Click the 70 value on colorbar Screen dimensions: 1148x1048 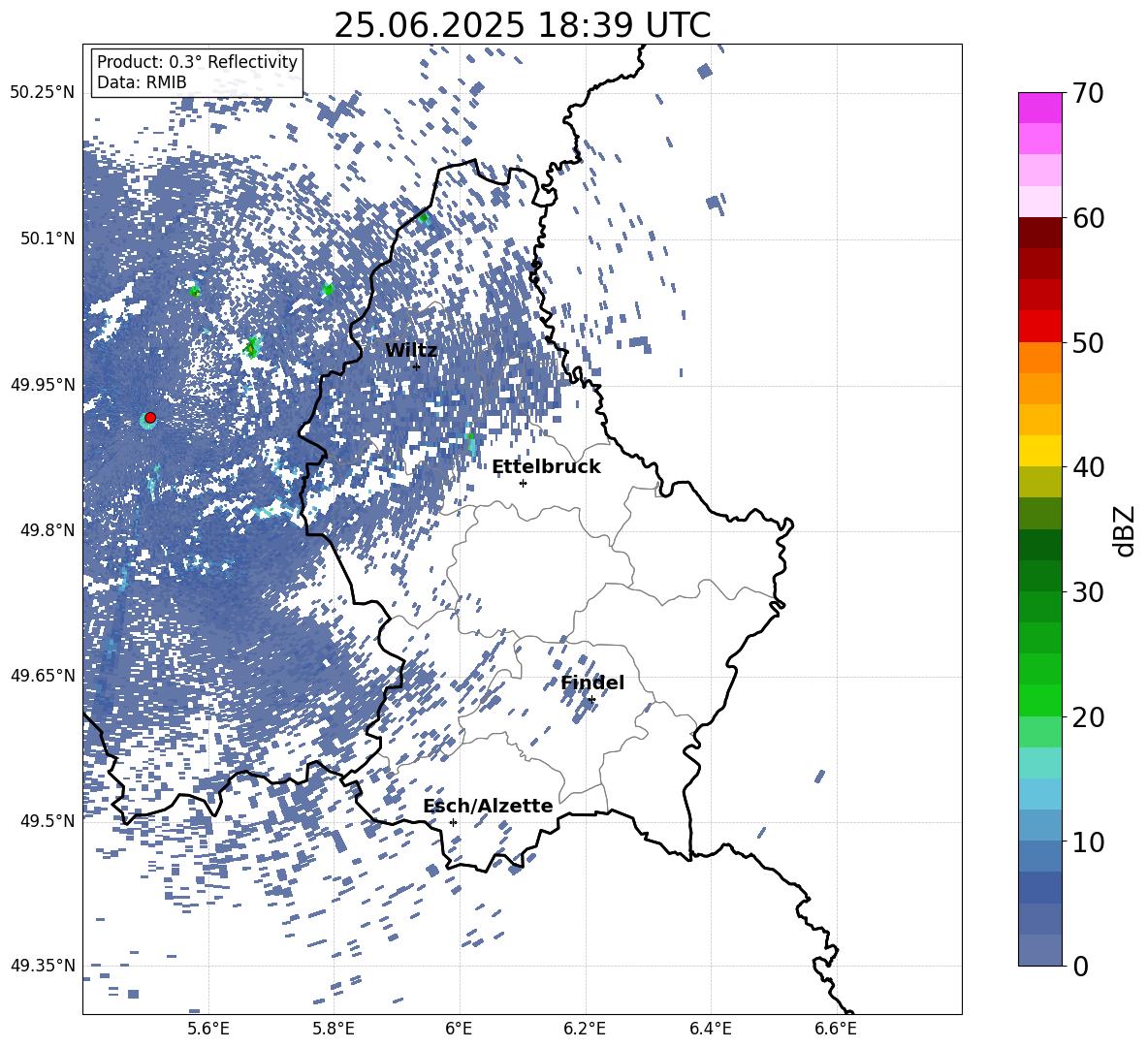pyautogui.click(x=1088, y=93)
